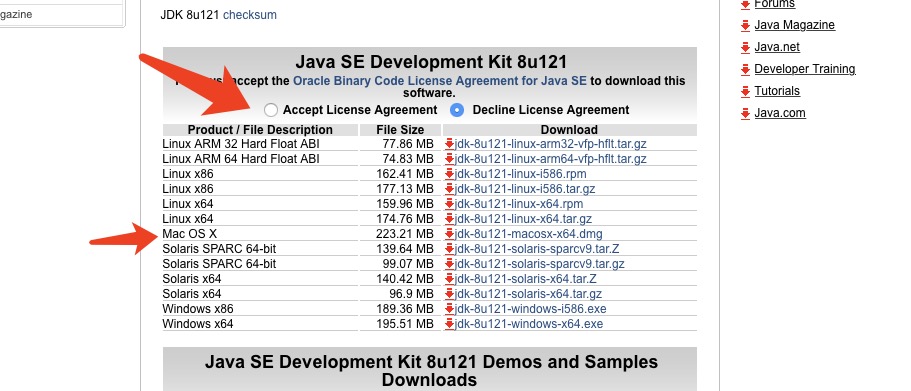Download jdk-8u121-linux-i586.tar.gz file
This screenshot has height=391, width=911.
(525, 189)
